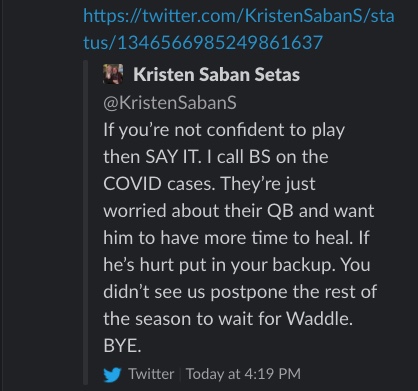Click the "Today at 4:19 PM" timestamp
418x391 pixels.
[x=243, y=374]
